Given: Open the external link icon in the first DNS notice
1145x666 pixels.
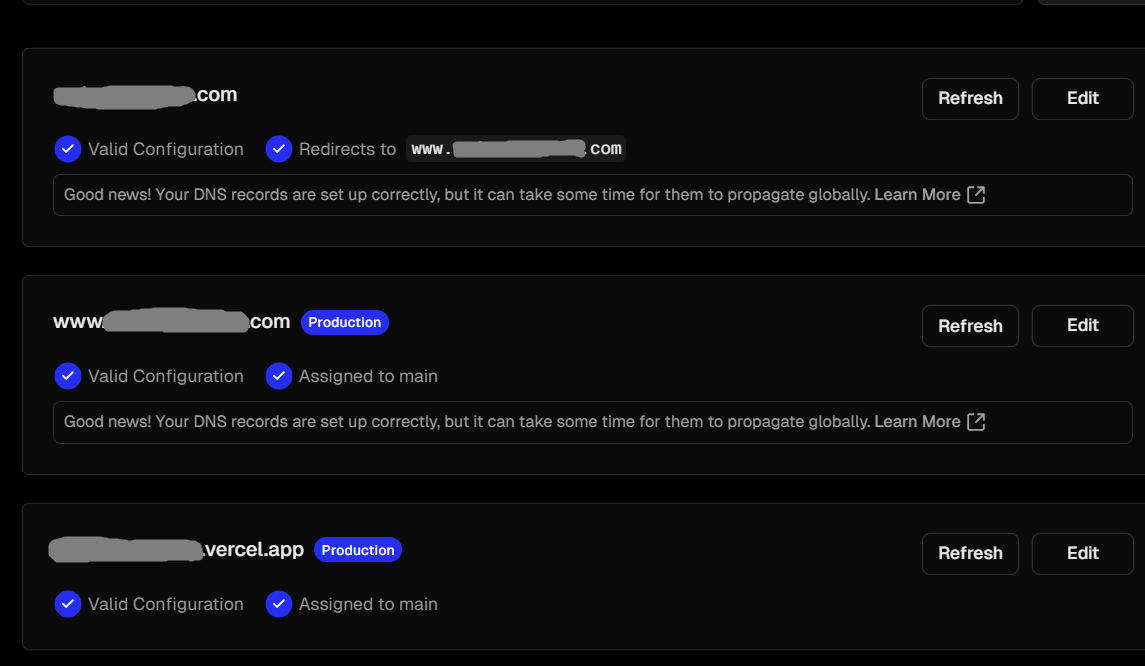Looking at the screenshot, I should point(976,195).
